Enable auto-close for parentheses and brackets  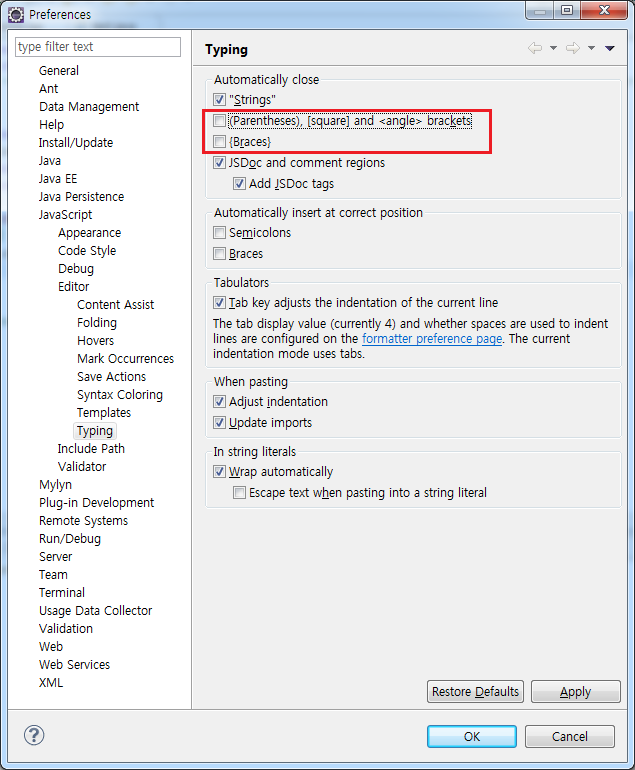220,121
